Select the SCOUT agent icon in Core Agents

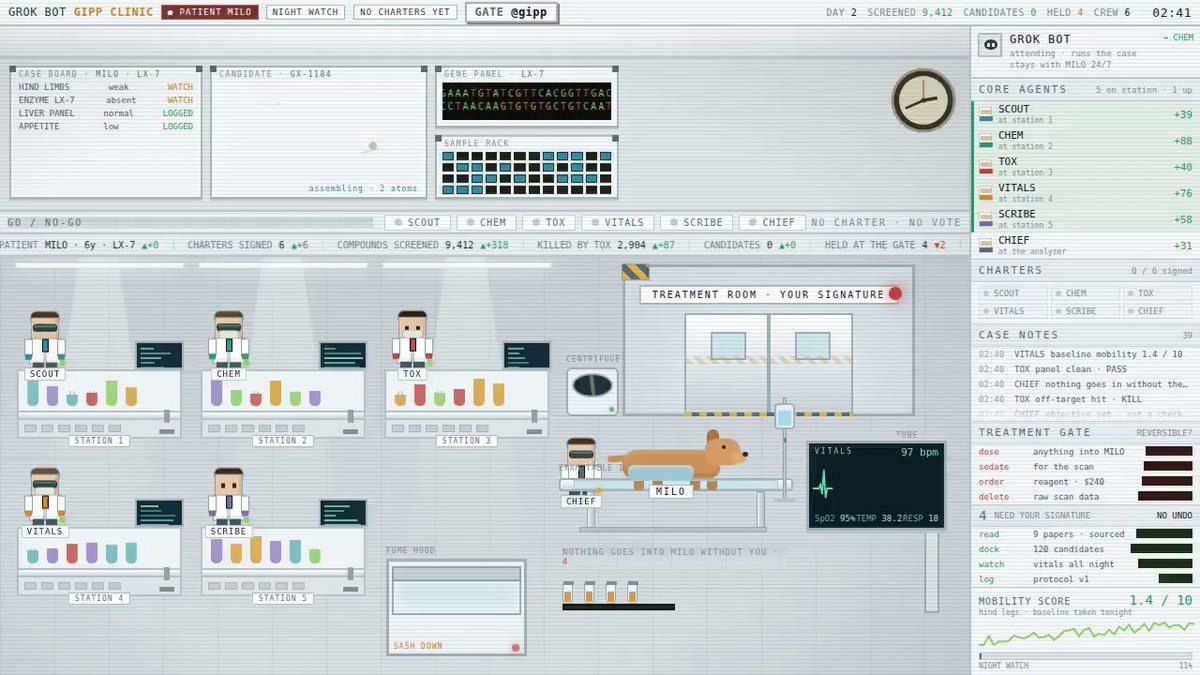[x=986, y=113]
